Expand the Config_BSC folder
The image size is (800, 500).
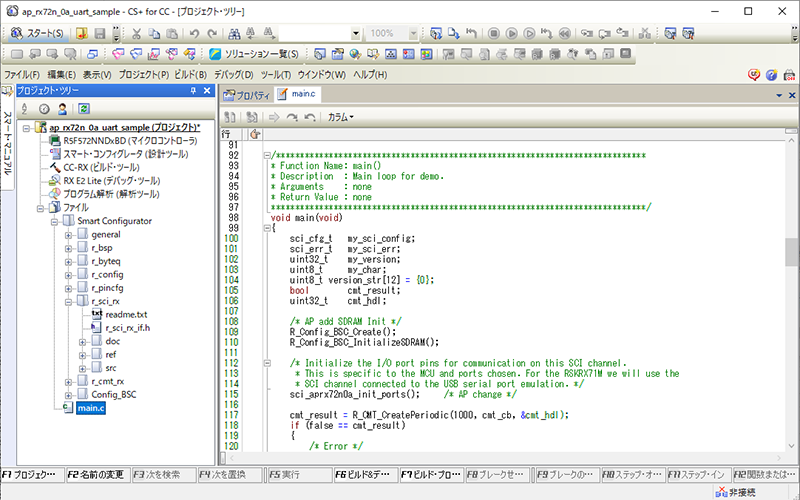68,395
